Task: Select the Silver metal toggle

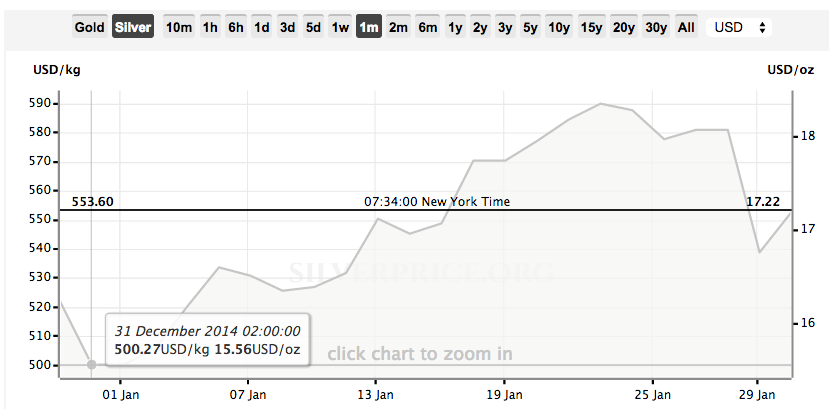Action: [133, 26]
